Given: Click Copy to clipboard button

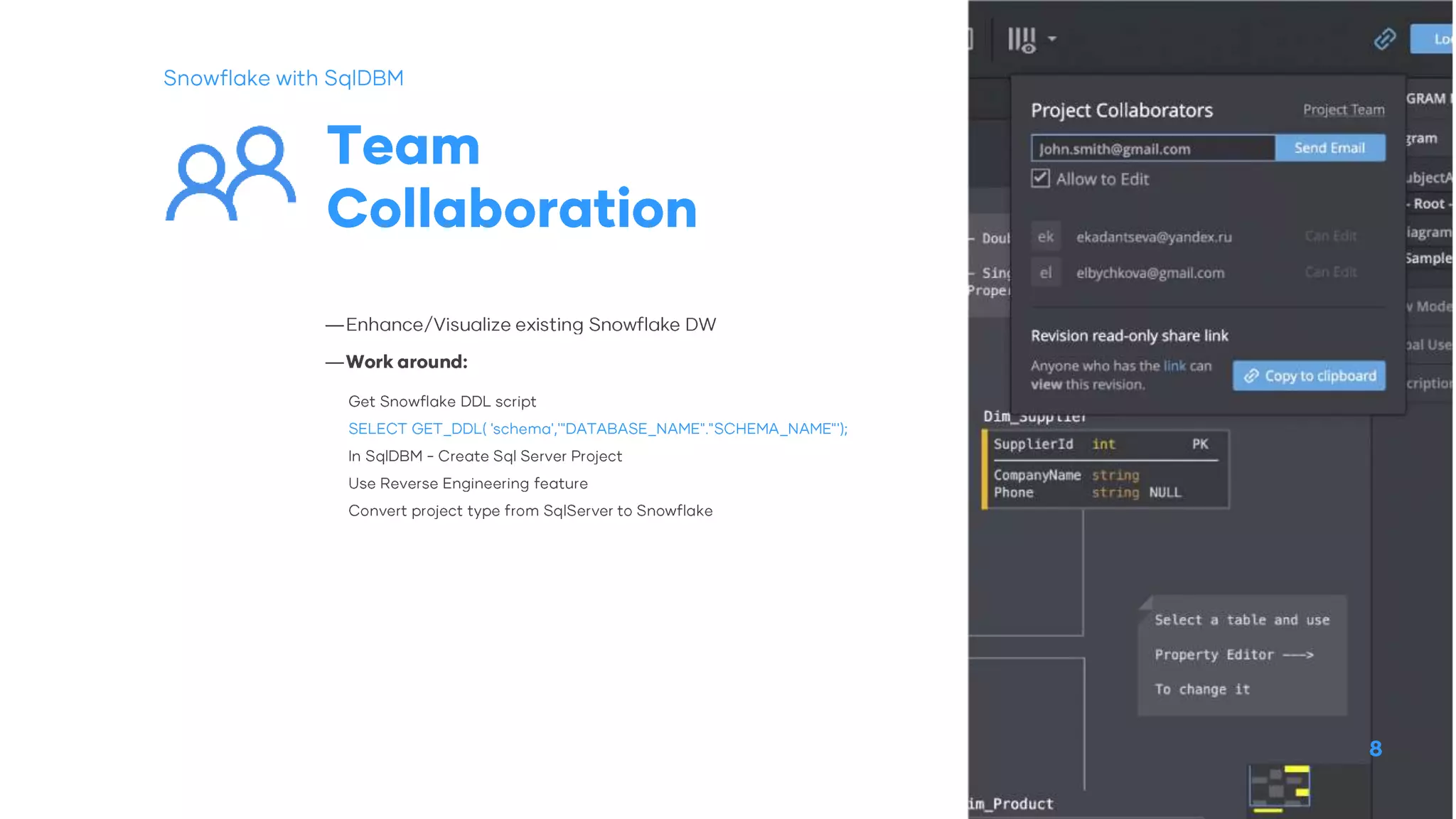Looking at the screenshot, I should (x=1309, y=375).
